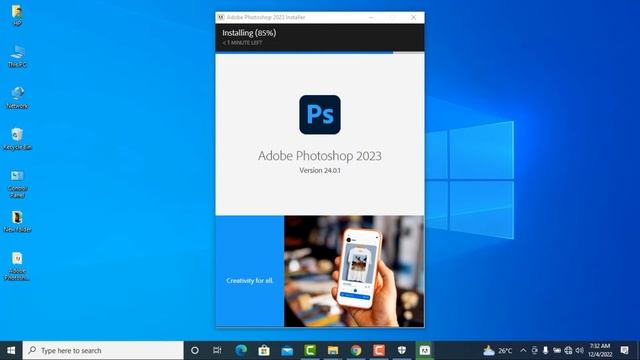Screen dimensions: 640x360
Task: Show hidden system tray icons
Action: 523,350
